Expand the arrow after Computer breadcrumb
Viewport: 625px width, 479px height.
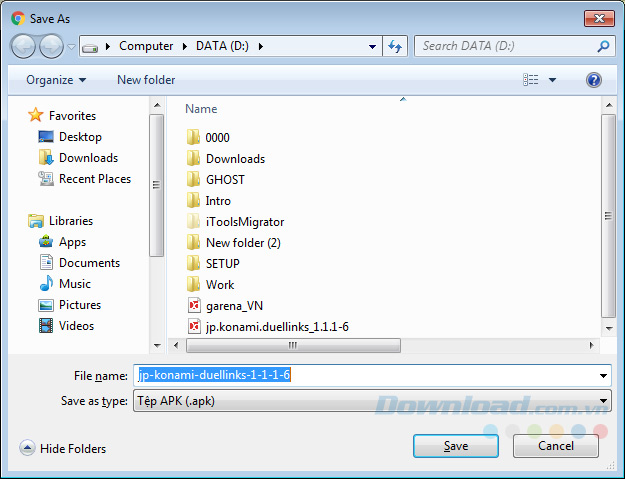click(x=185, y=47)
